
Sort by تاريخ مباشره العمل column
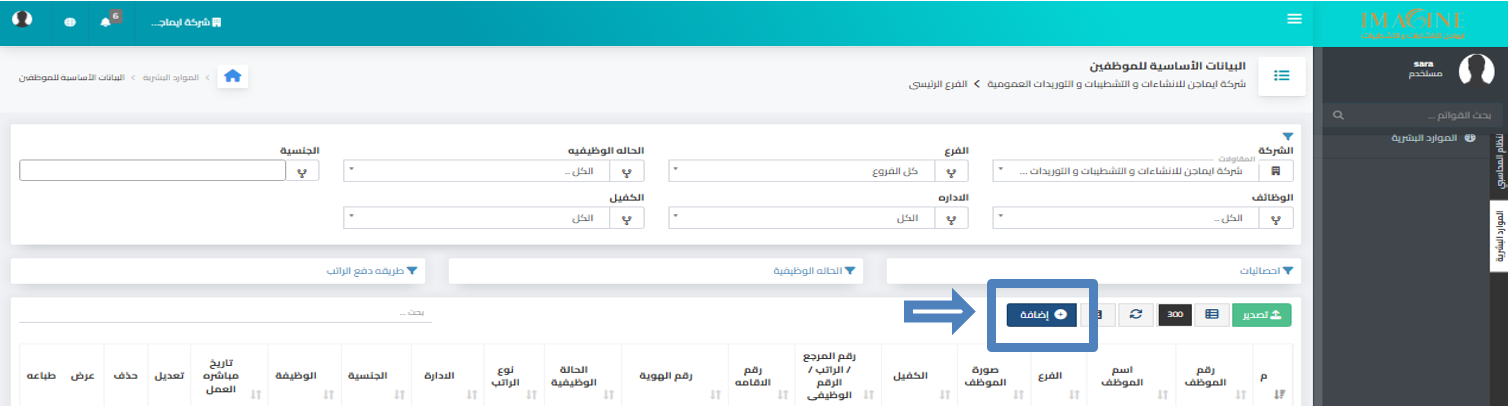coord(227,375)
